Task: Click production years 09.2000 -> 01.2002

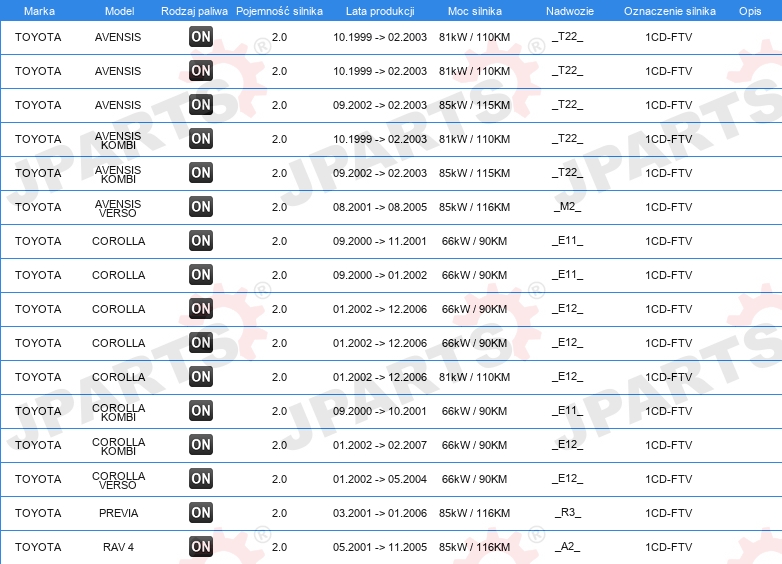Action: coord(380,275)
